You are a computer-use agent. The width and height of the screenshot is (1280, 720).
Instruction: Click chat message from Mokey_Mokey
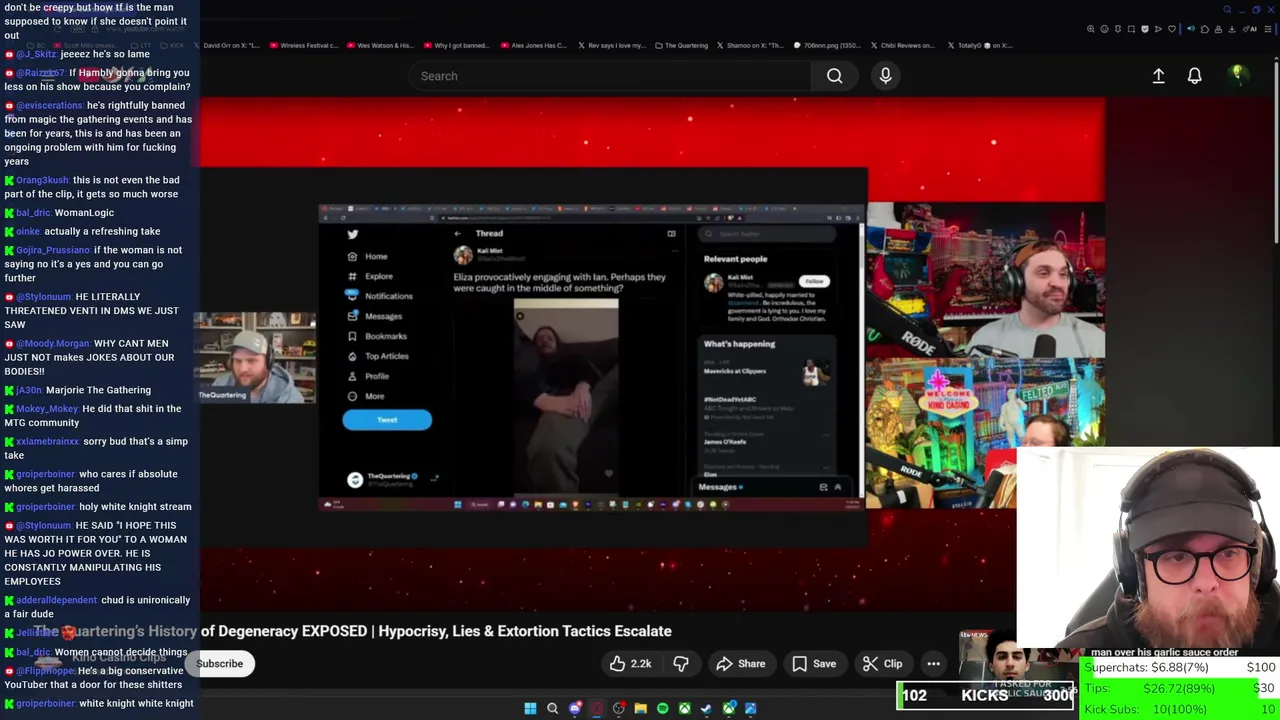pyautogui.click(x=93, y=416)
